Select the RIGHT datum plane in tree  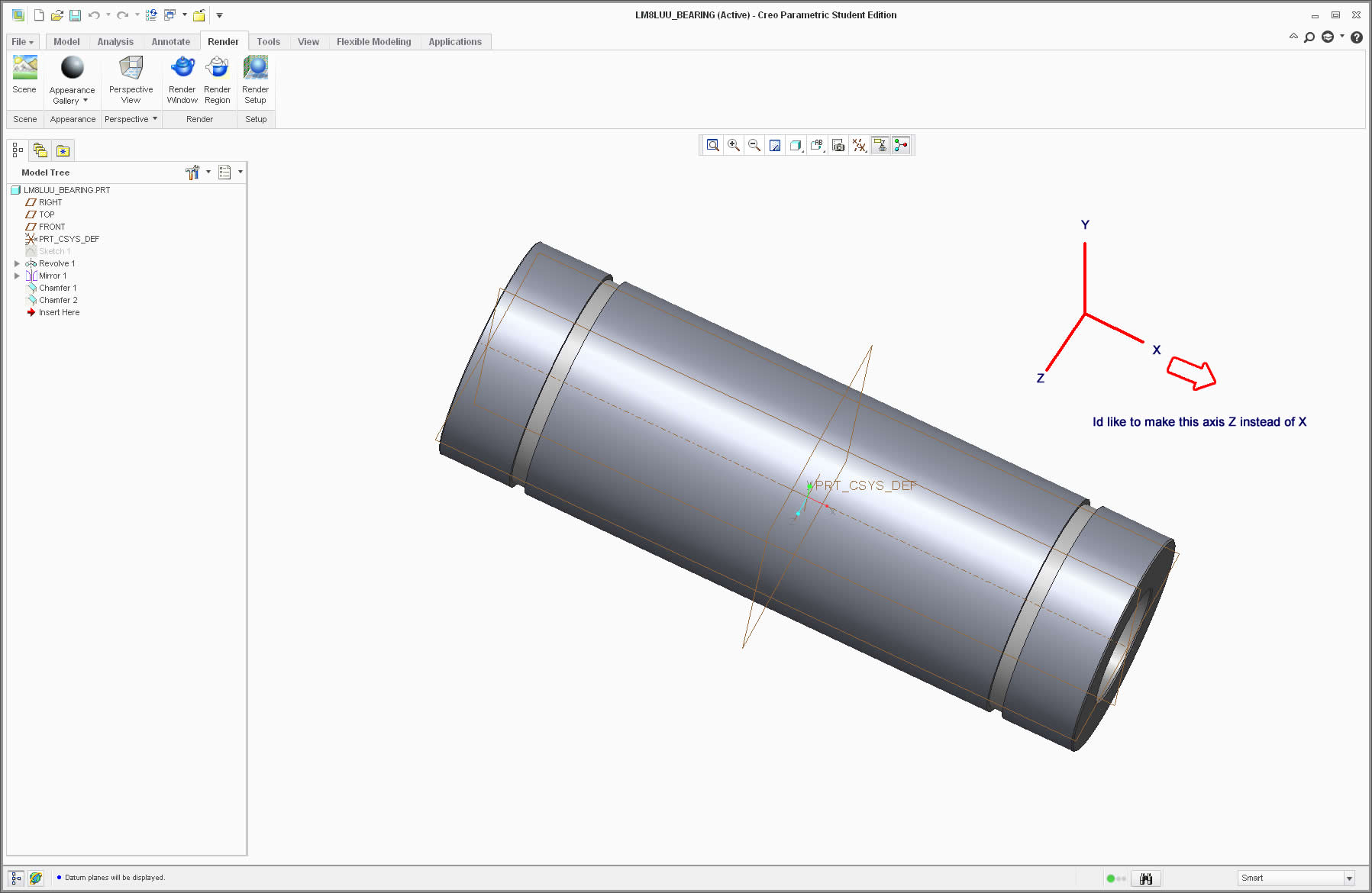(50, 202)
